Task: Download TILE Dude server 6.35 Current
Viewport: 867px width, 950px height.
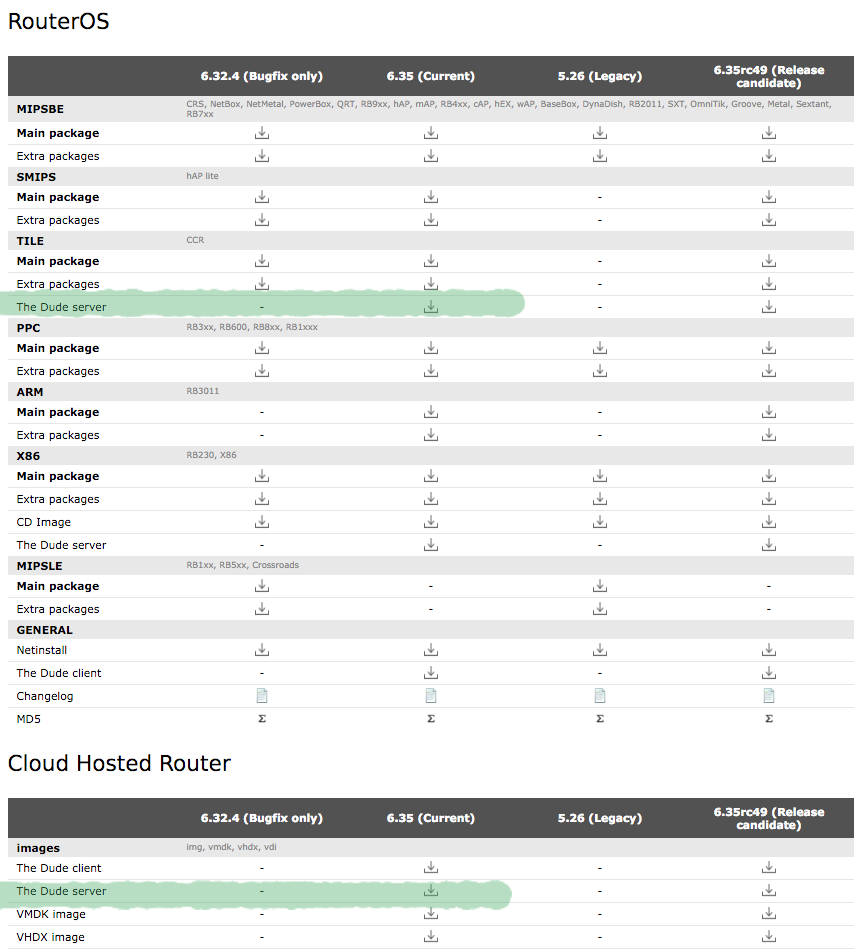Action: [431, 307]
